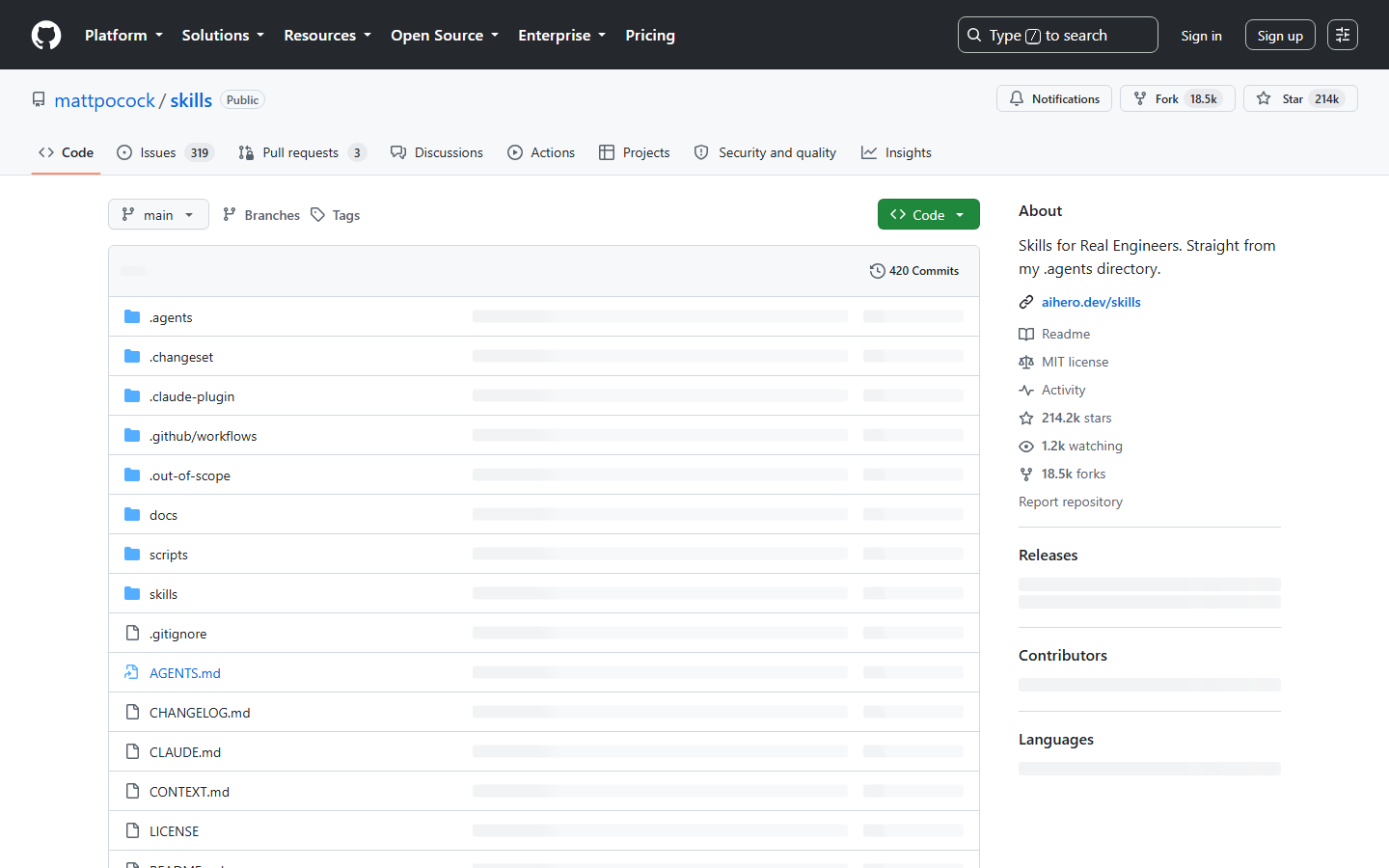Fork the repository with the Fork button

point(1177,98)
